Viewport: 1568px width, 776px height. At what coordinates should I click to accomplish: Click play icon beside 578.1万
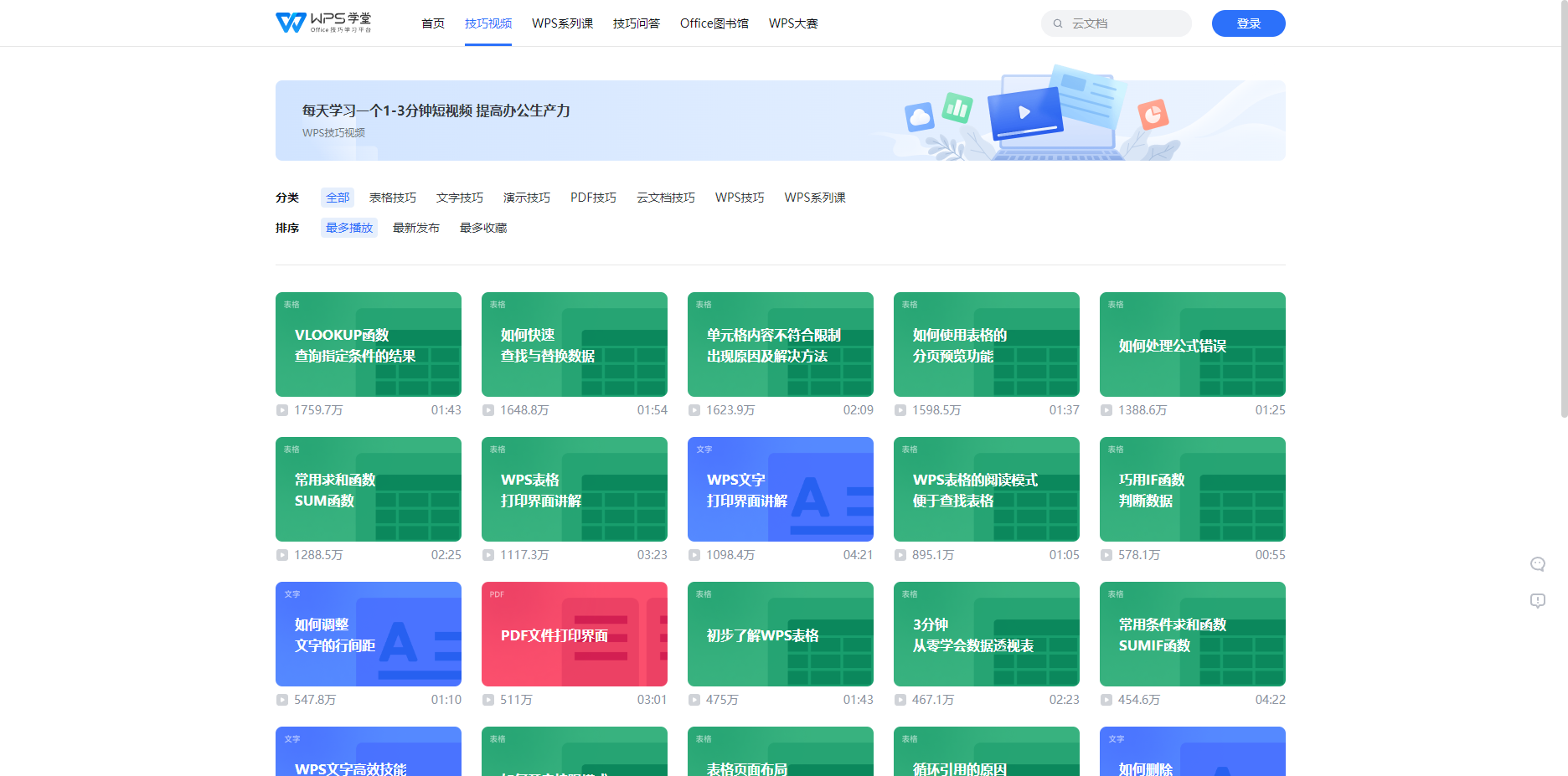(1106, 555)
